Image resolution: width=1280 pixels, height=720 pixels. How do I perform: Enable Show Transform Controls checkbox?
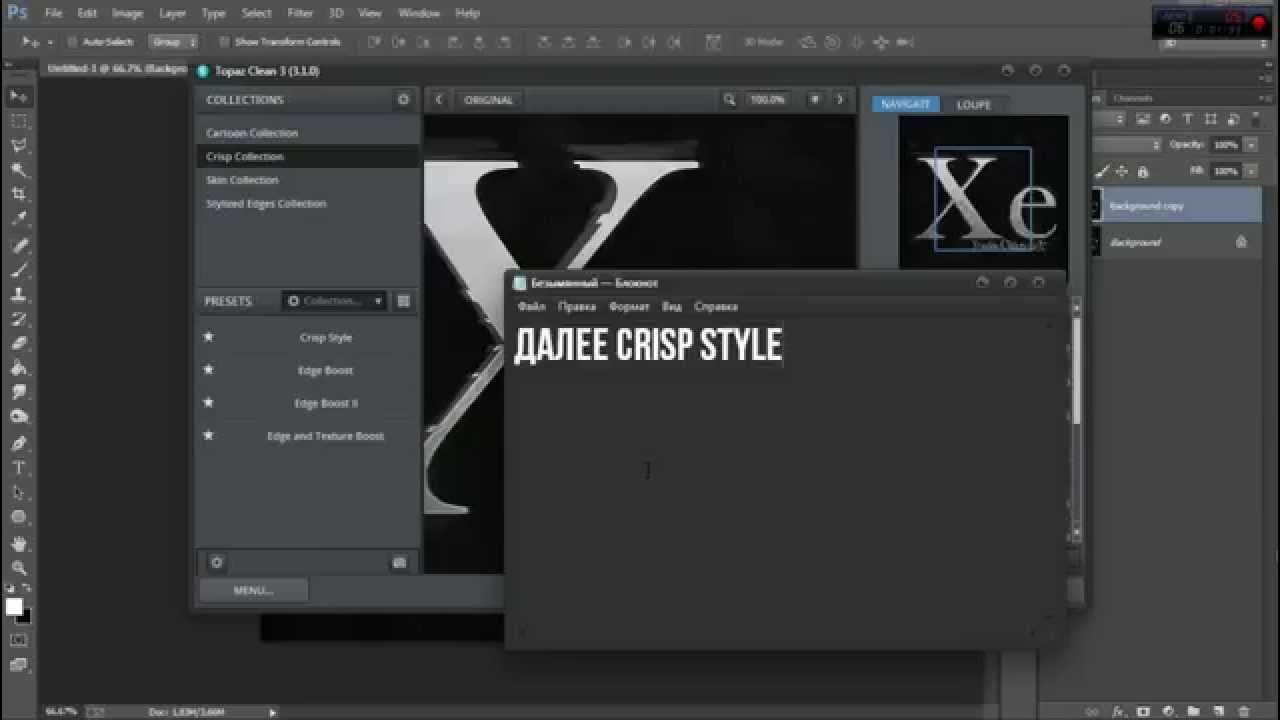224,42
